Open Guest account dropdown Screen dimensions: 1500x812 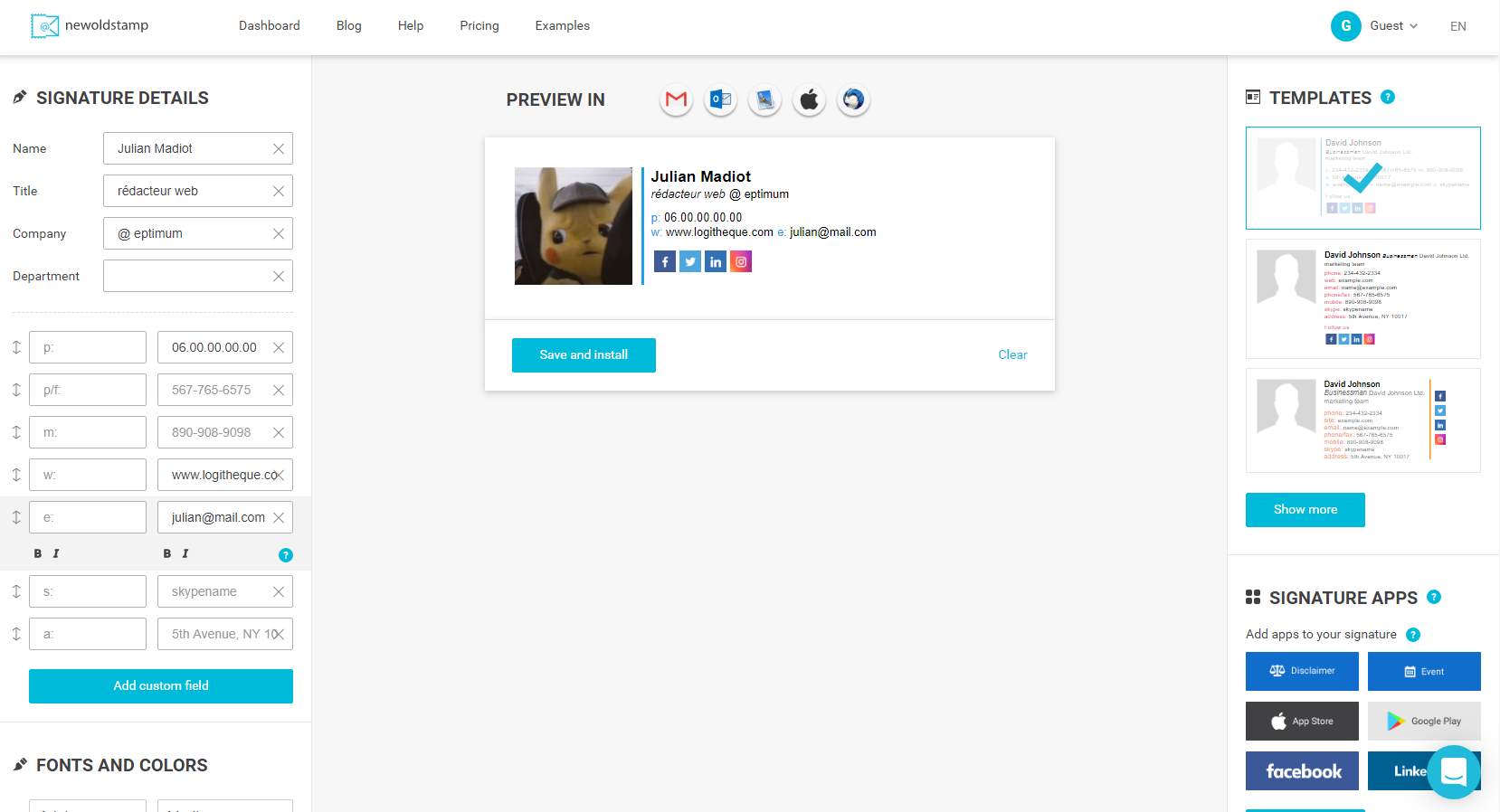(1393, 26)
